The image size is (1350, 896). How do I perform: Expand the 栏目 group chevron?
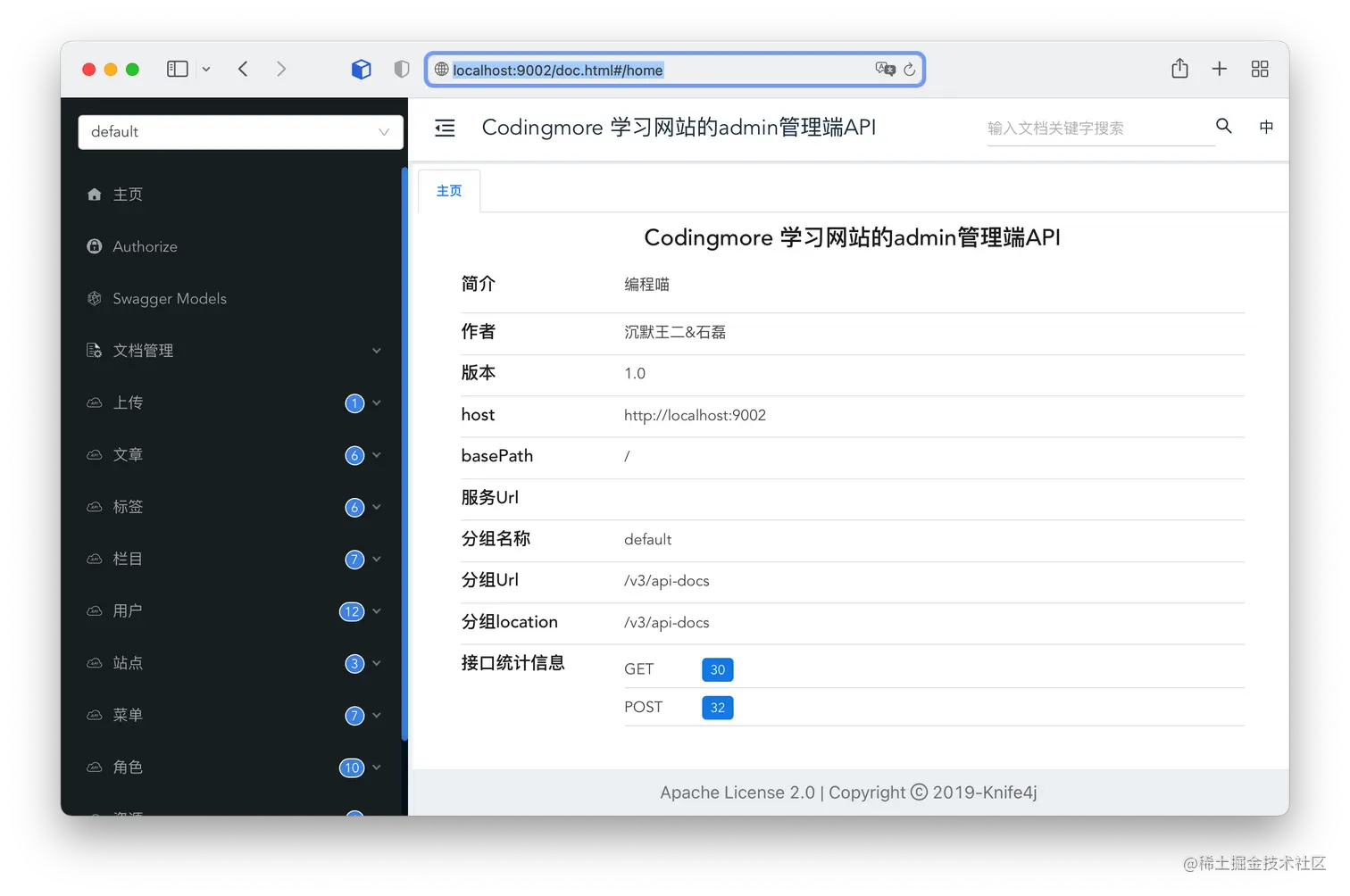tap(377, 559)
